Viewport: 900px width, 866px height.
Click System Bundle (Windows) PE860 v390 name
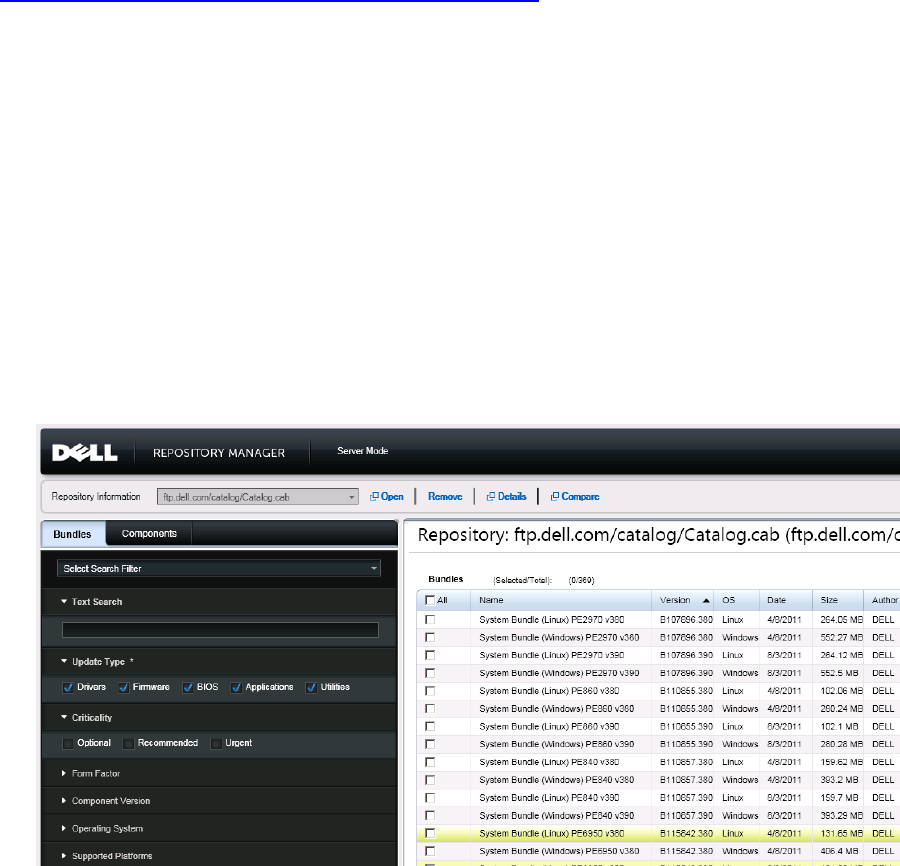[x=557, y=744]
